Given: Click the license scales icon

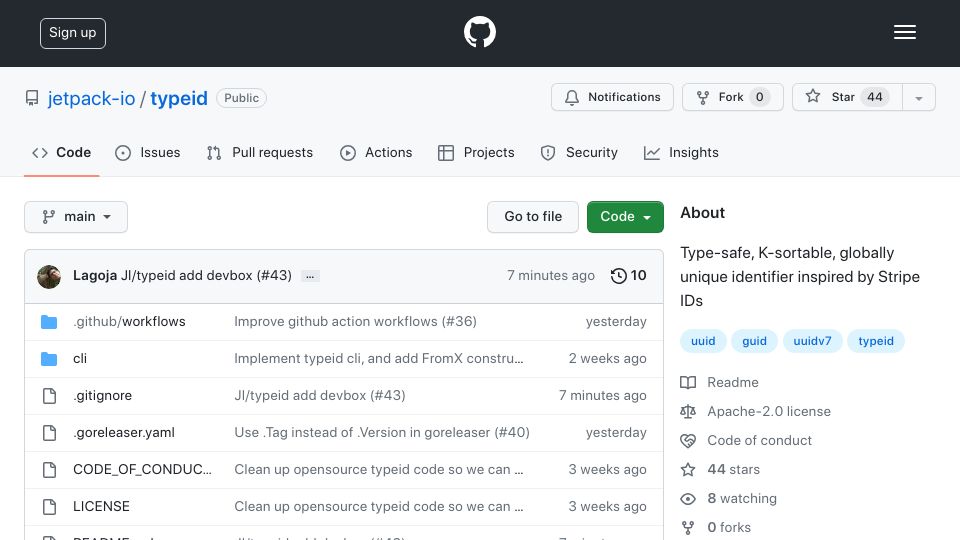Looking at the screenshot, I should pos(688,411).
